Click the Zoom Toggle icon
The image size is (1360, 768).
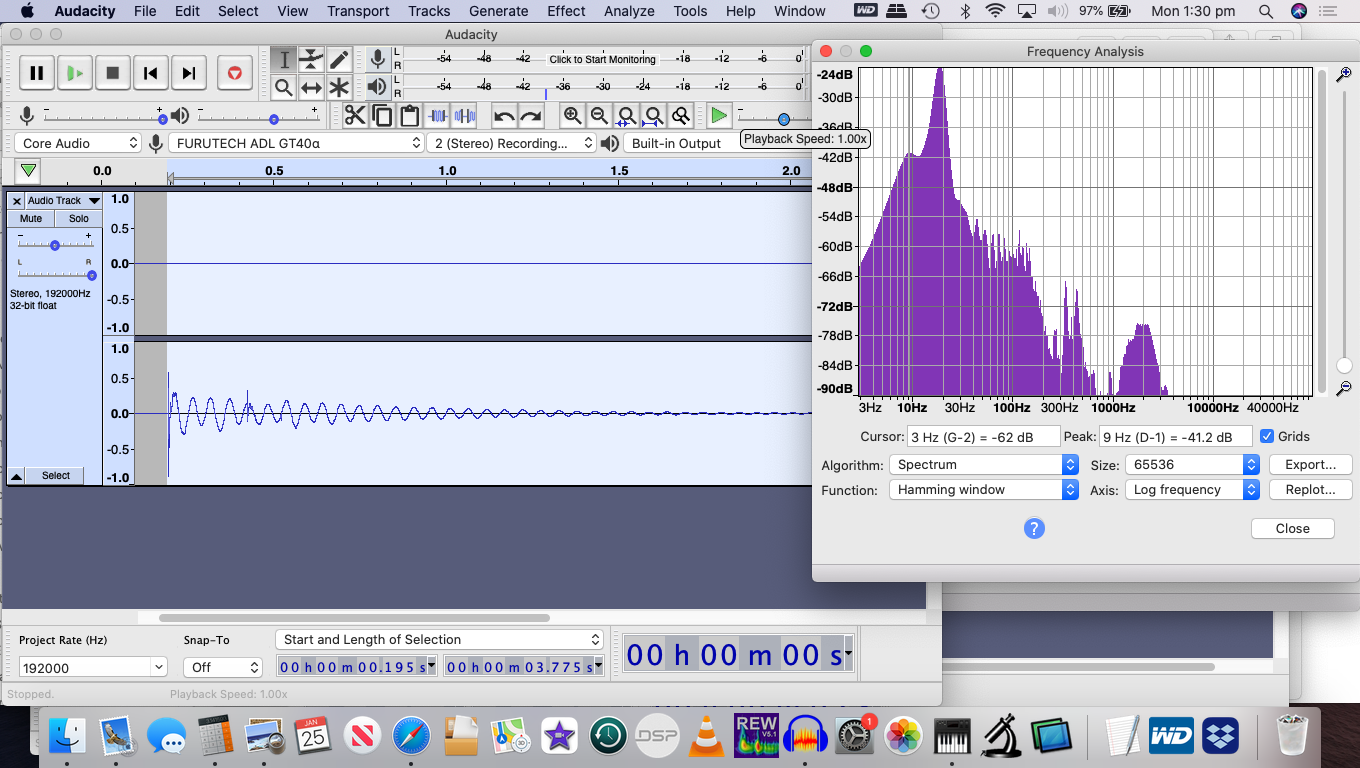(681, 116)
